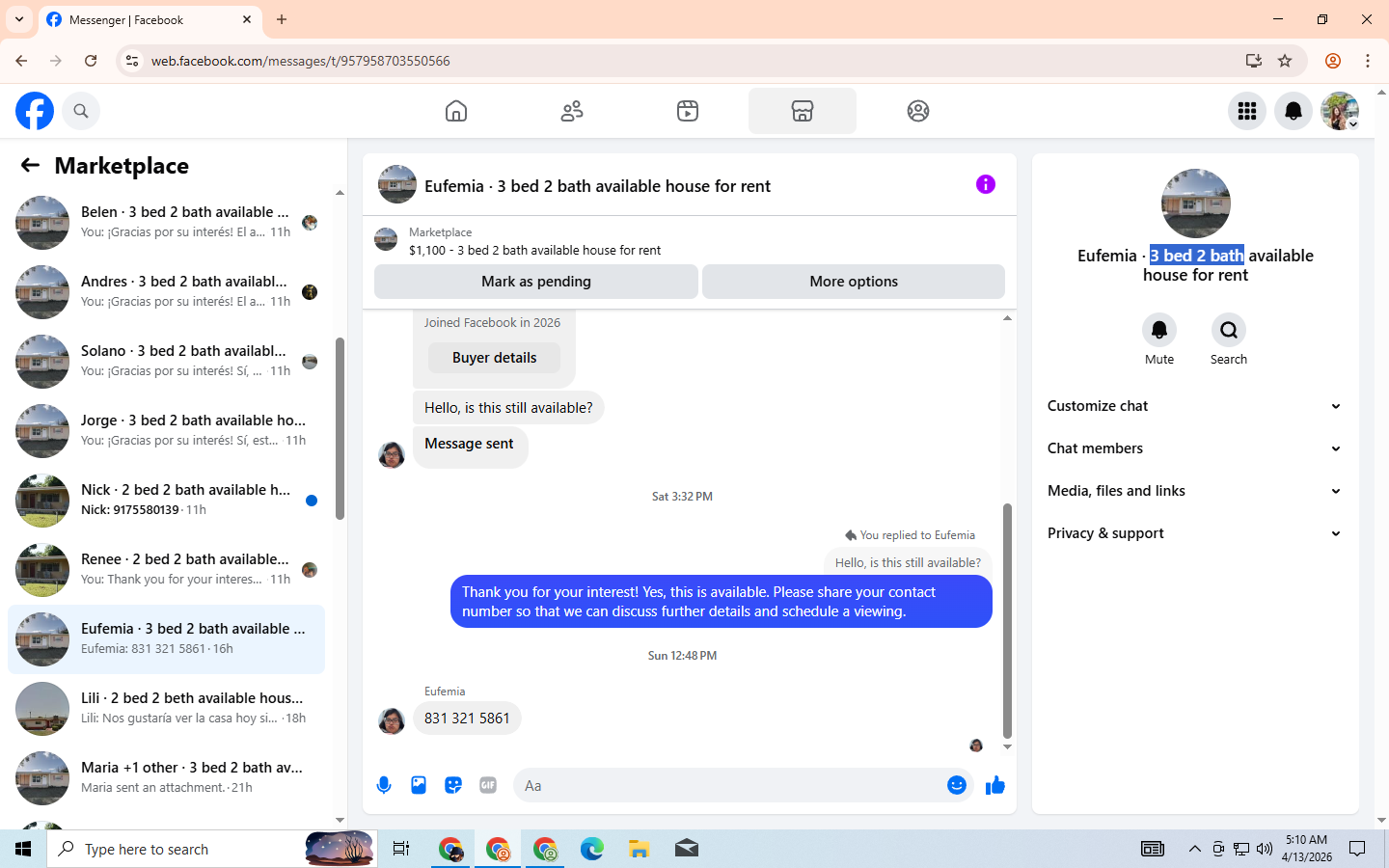Open Maria +1 other conversation
1389x868 pixels.
pos(166,778)
